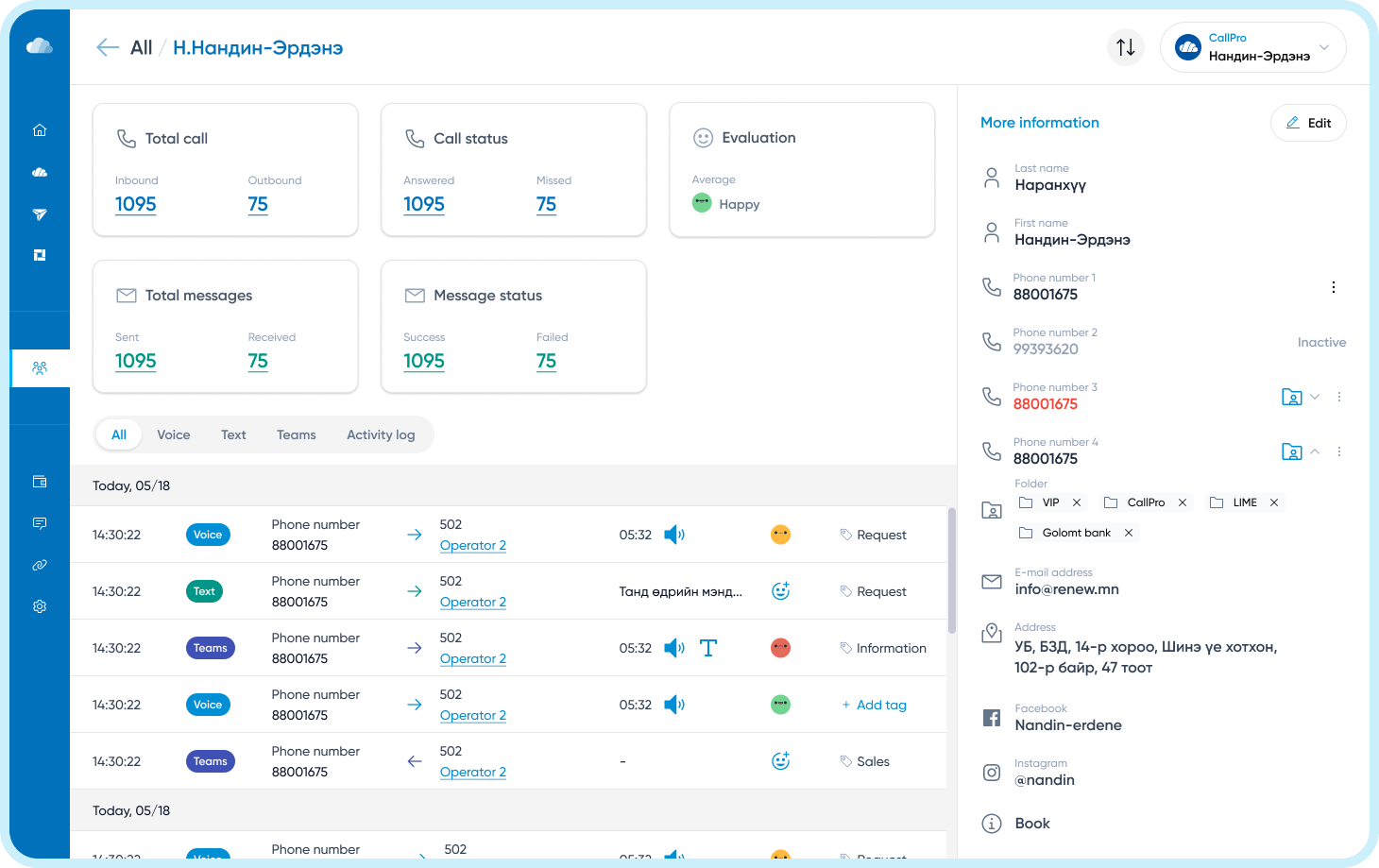Switch to the Teams tab
Image resolution: width=1379 pixels, height=868 pixels.
tap(297, 434)
